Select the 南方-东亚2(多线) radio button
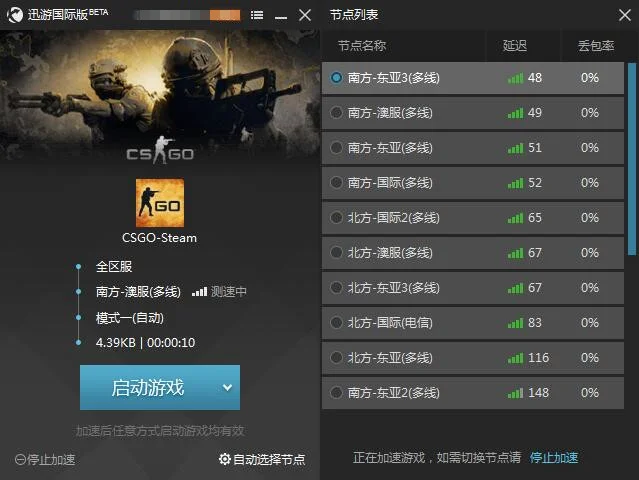The height and width of the screenshot is (480, 639). tap(336, 393)
